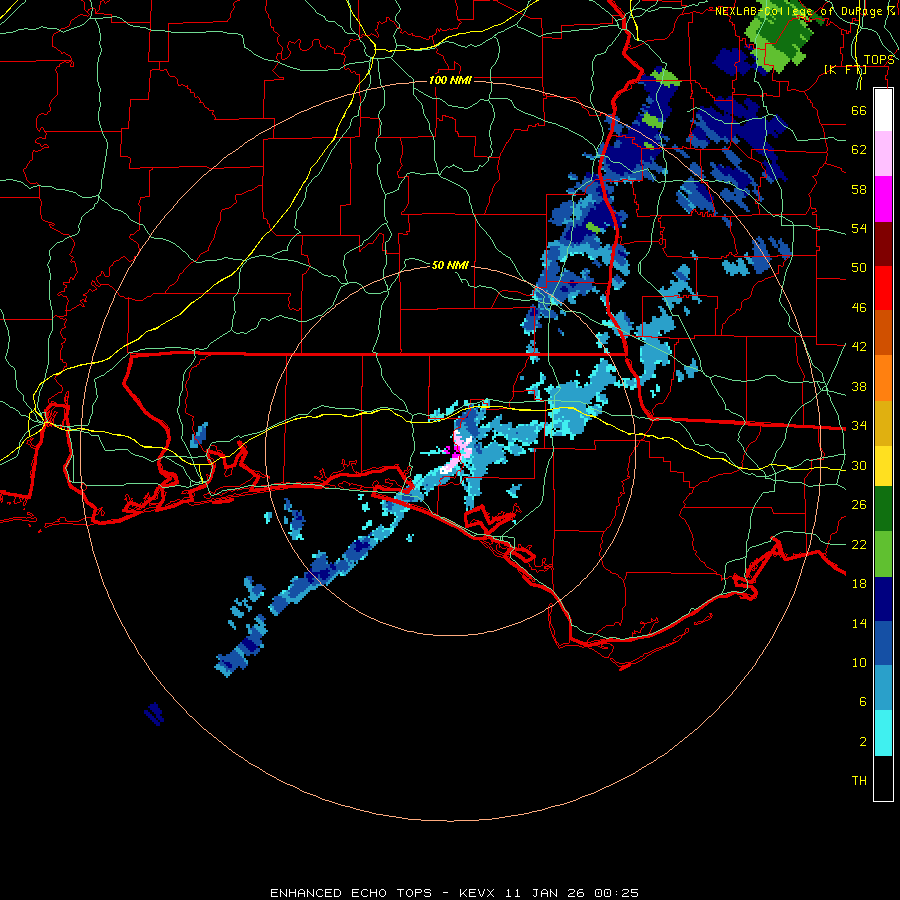Select the bright red legend swatch
The height and width of the screenshot is (900, 900).
(883, 288)
